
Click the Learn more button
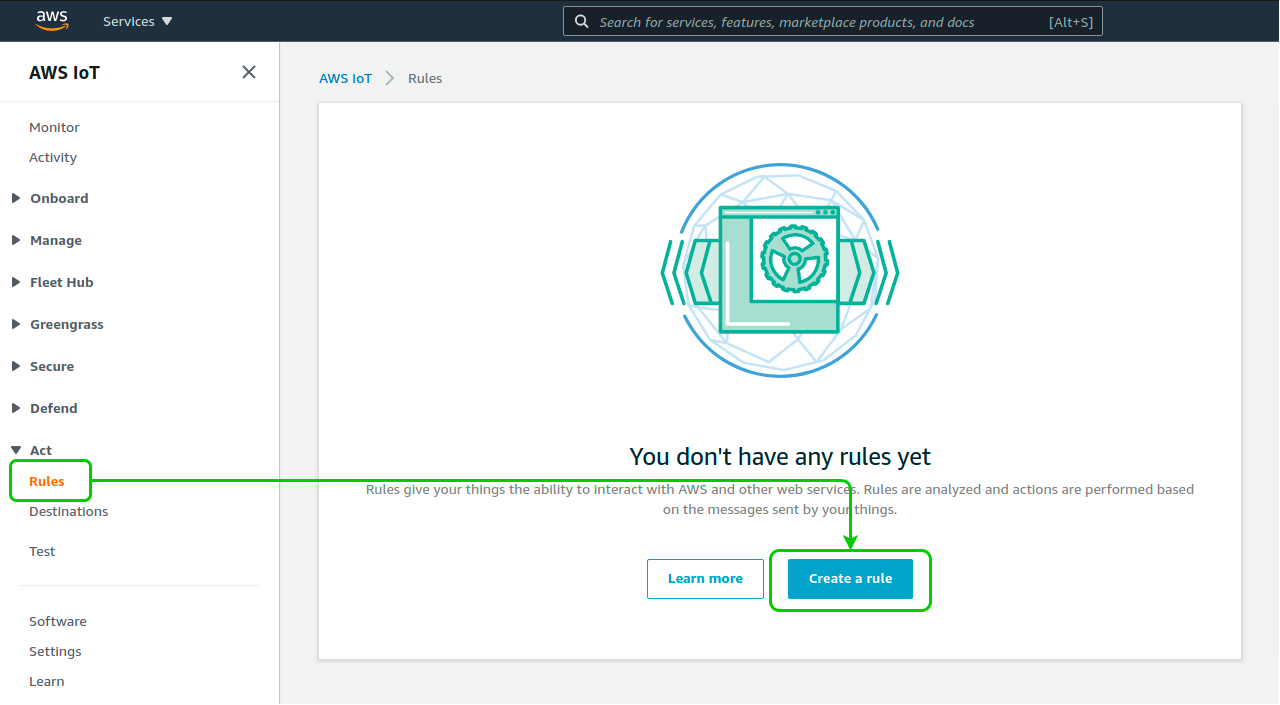click(x=705, y=579)
